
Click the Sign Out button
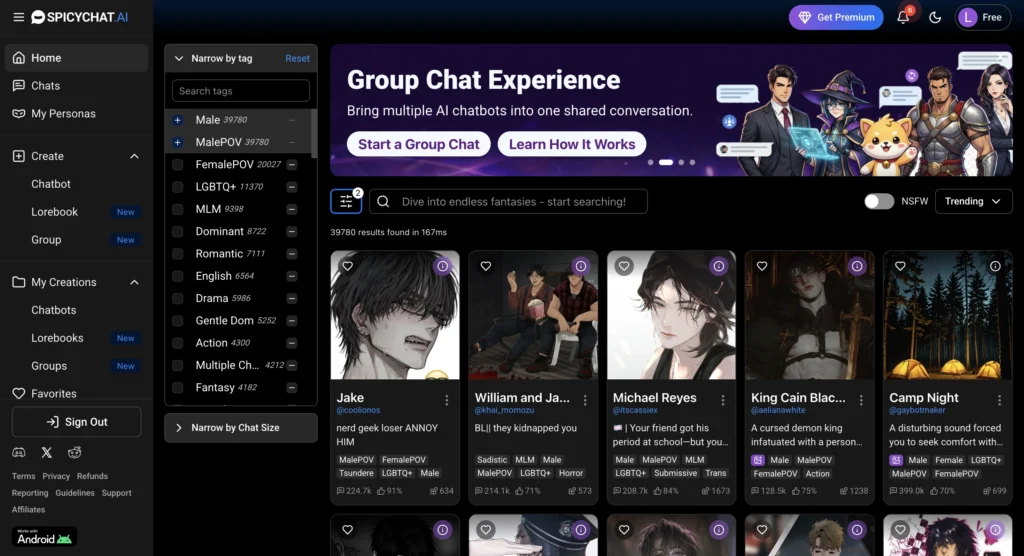76,422
